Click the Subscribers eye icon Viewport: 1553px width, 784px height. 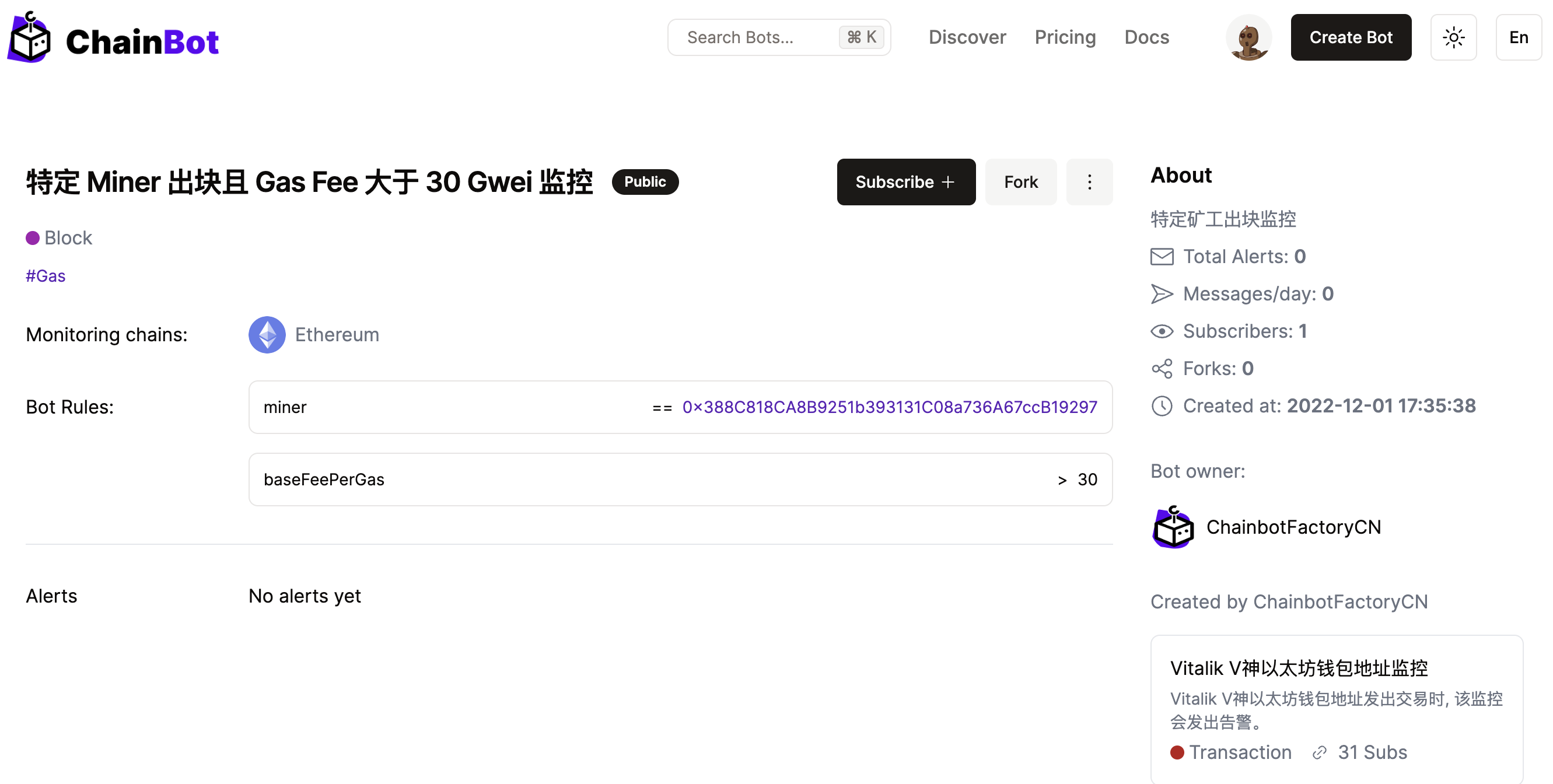coord(1161,331)
